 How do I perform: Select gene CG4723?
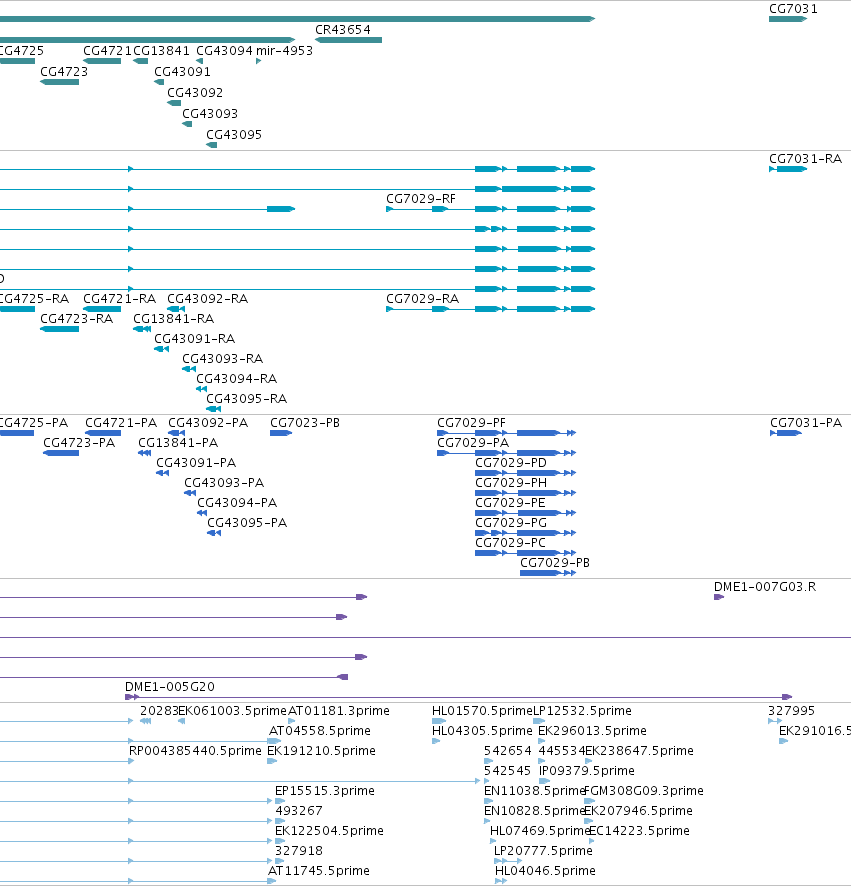point(59,82)
